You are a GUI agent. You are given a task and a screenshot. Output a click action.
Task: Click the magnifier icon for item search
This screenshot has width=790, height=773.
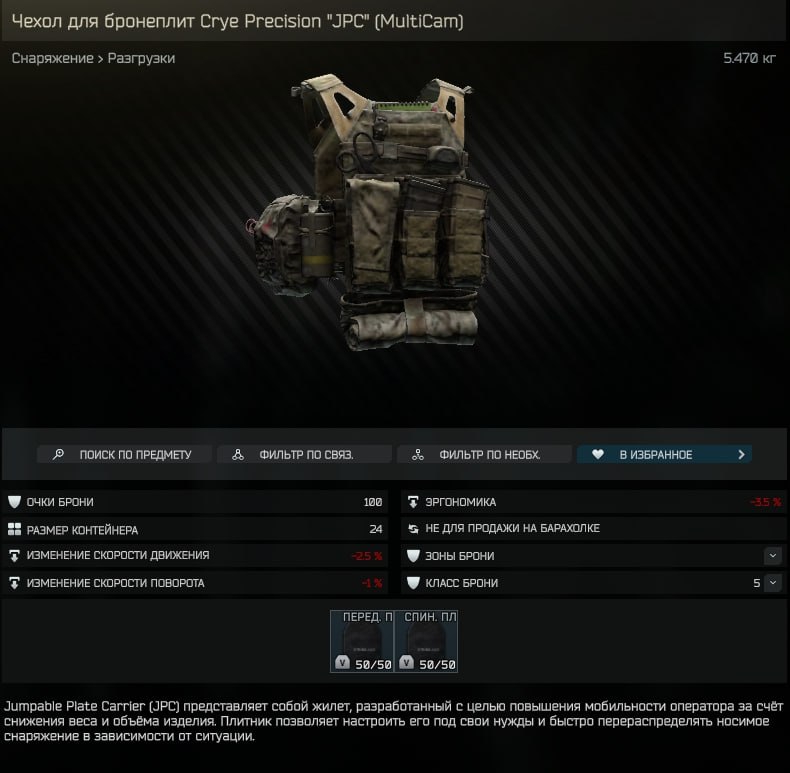tap(58, 454)
